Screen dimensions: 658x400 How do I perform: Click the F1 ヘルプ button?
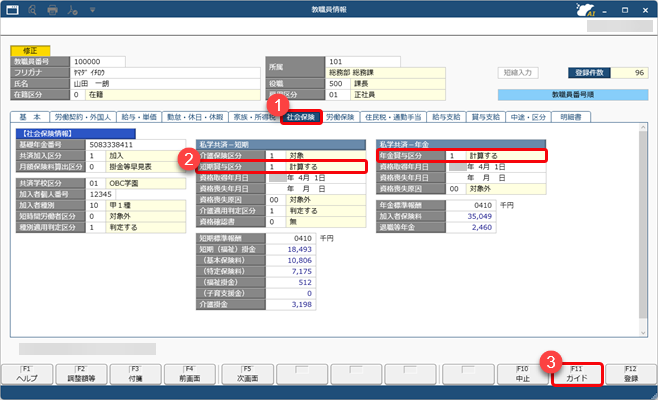27,374
